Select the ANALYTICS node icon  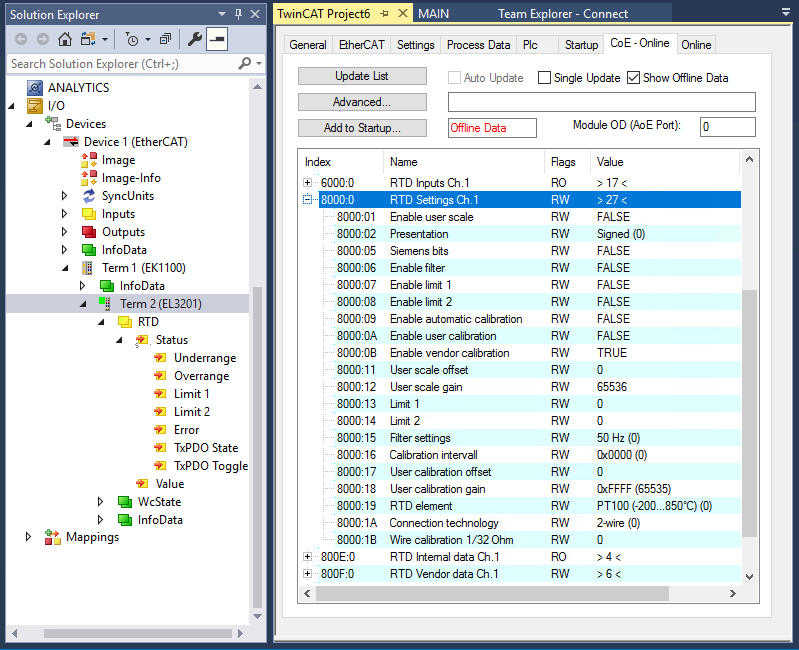coord(35,88)
